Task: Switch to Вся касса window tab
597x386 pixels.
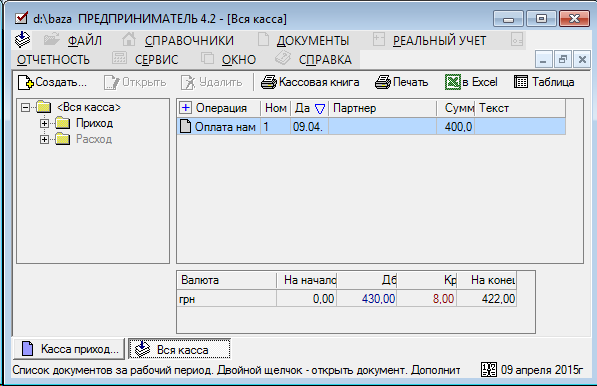Action: click(179, 349)
